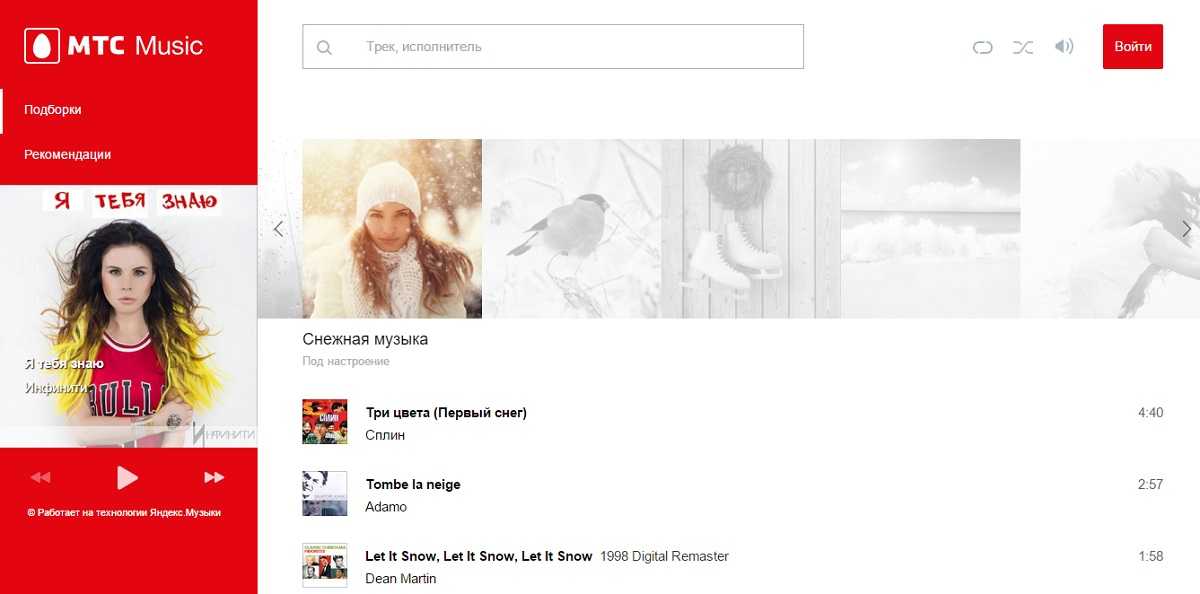Viewport: 1200px width, 594px height.
Task: Toggle shuffle playback mode
Action: (x=1022, y=47)
